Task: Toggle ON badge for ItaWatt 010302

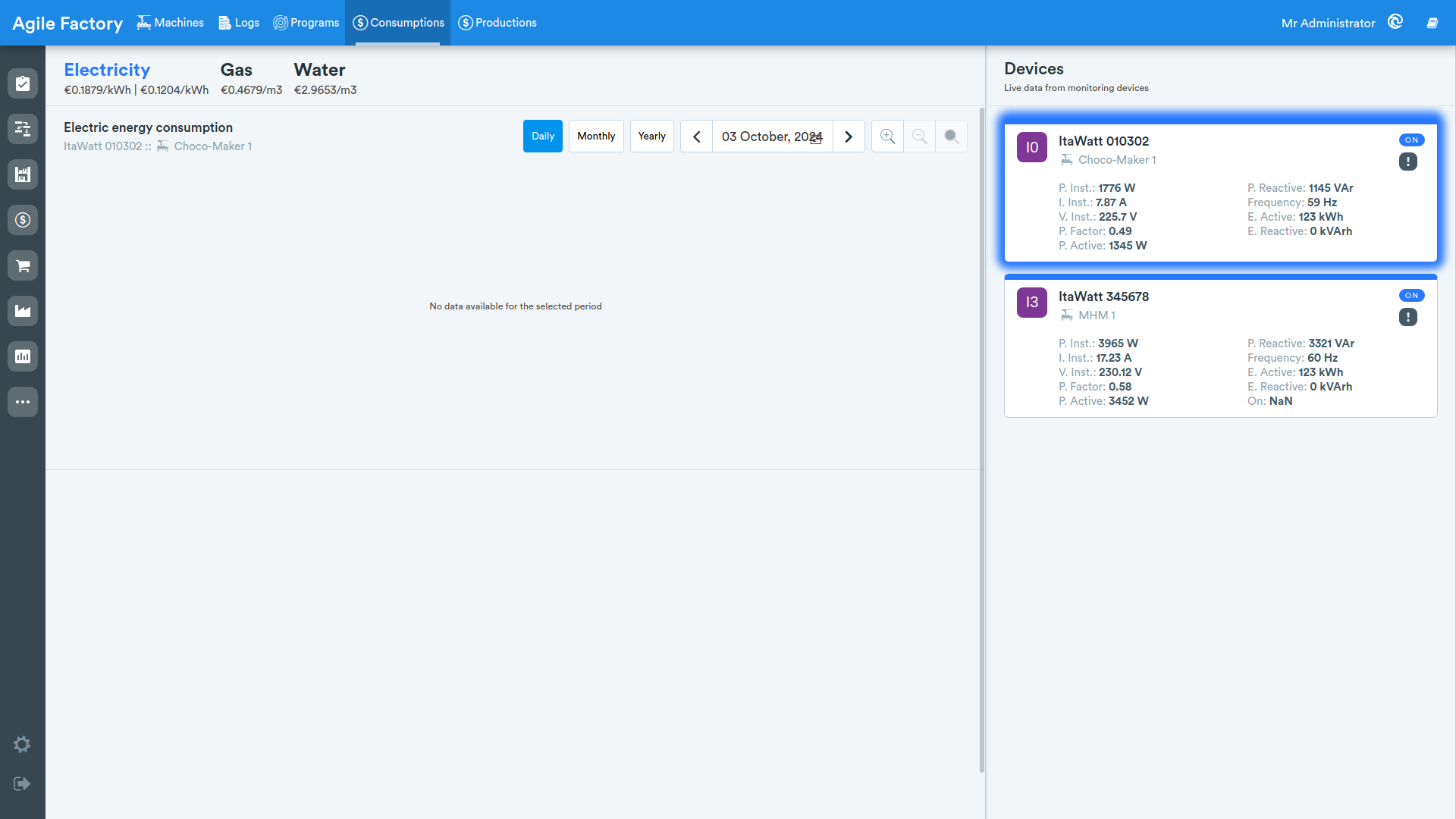Action: tap(1411, 140)
